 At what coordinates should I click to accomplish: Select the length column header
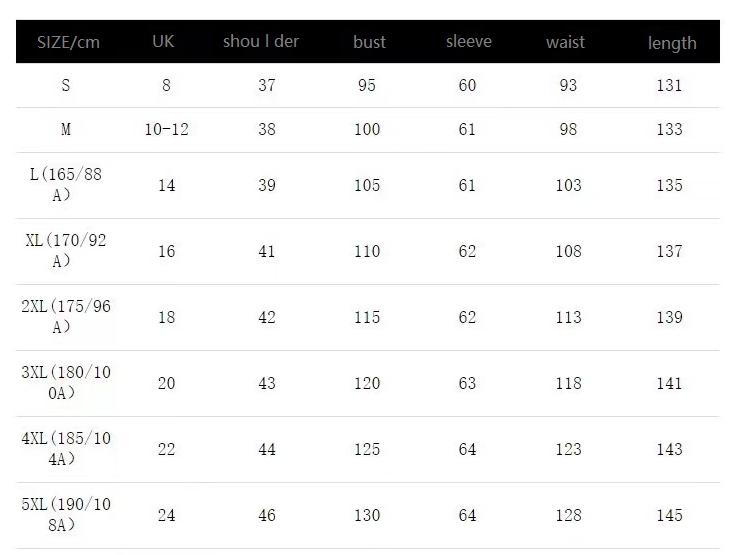click(x=671, y=42)
